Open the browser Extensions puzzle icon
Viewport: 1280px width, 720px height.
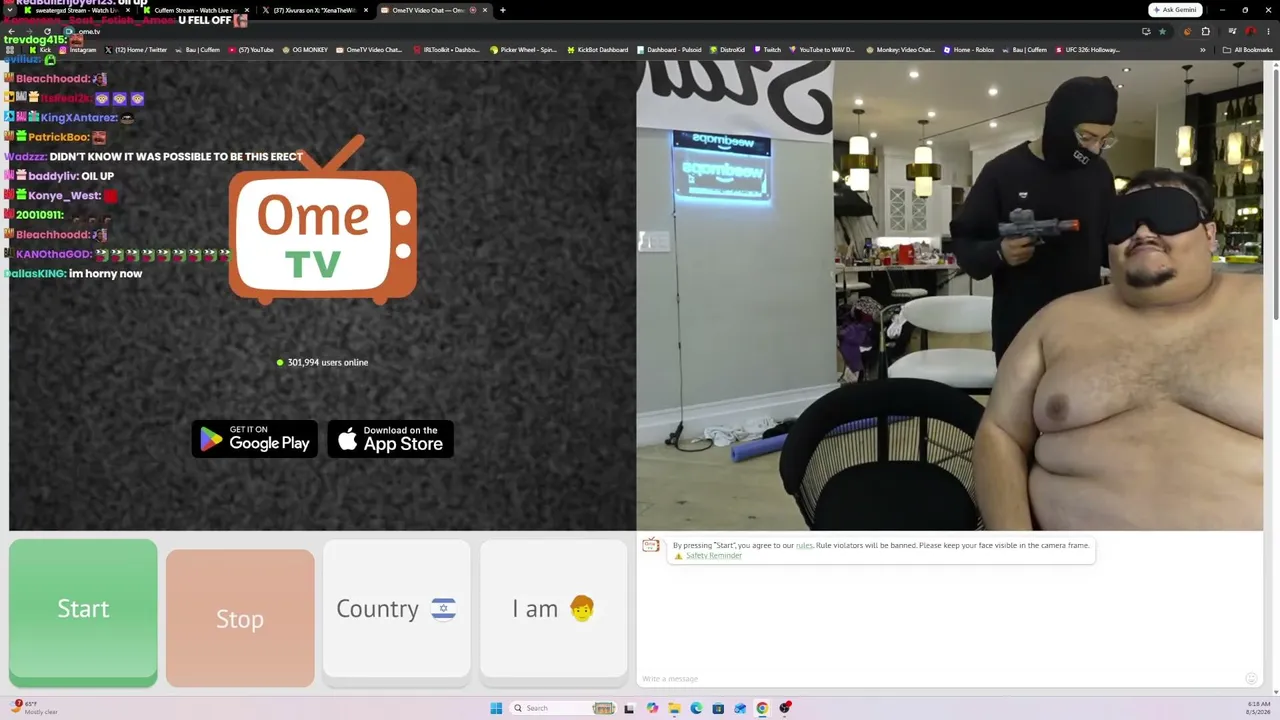click(x=1206, y=31)
